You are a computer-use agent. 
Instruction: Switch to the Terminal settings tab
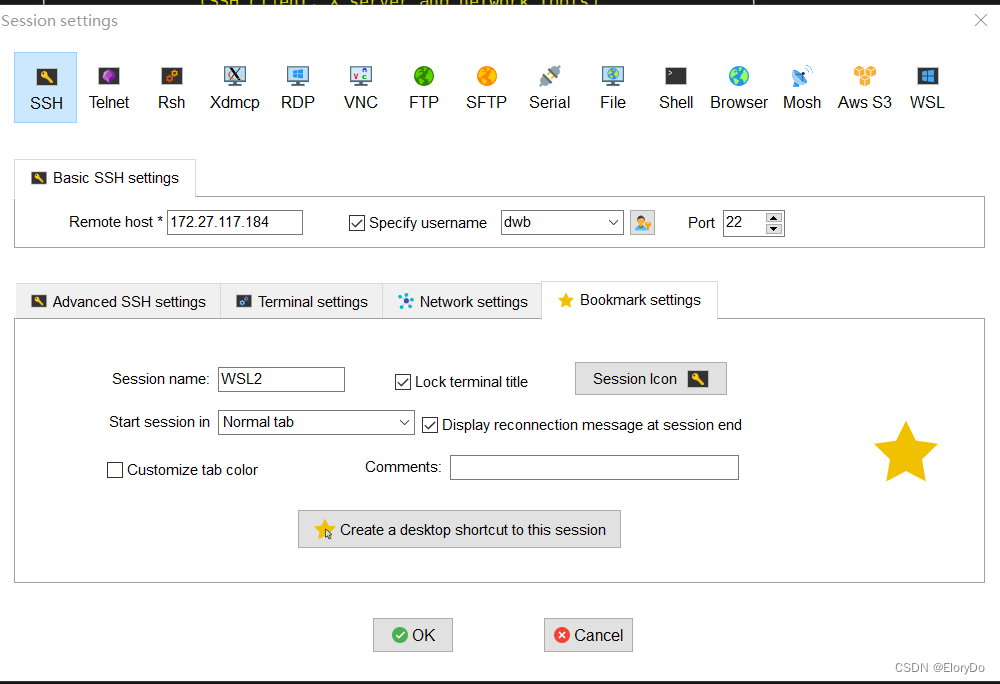point(300,300)
